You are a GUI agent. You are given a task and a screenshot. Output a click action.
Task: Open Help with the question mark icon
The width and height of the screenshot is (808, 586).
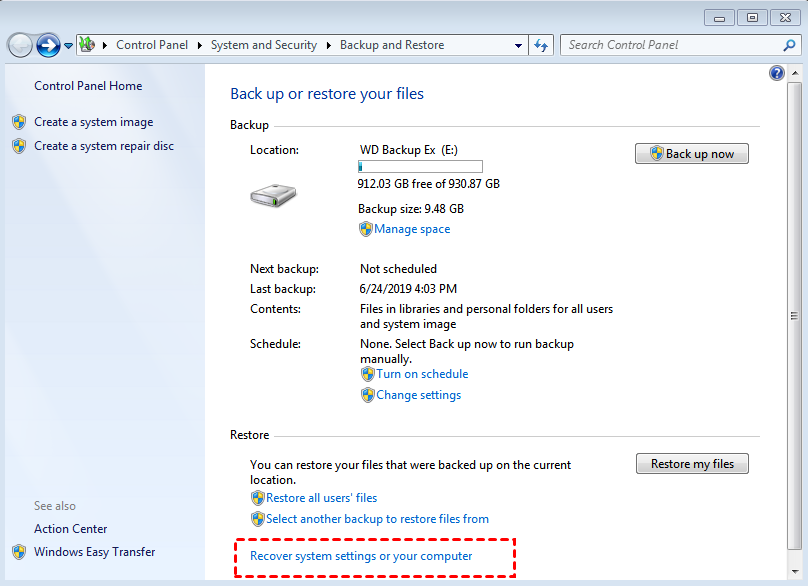pos(777,73)
